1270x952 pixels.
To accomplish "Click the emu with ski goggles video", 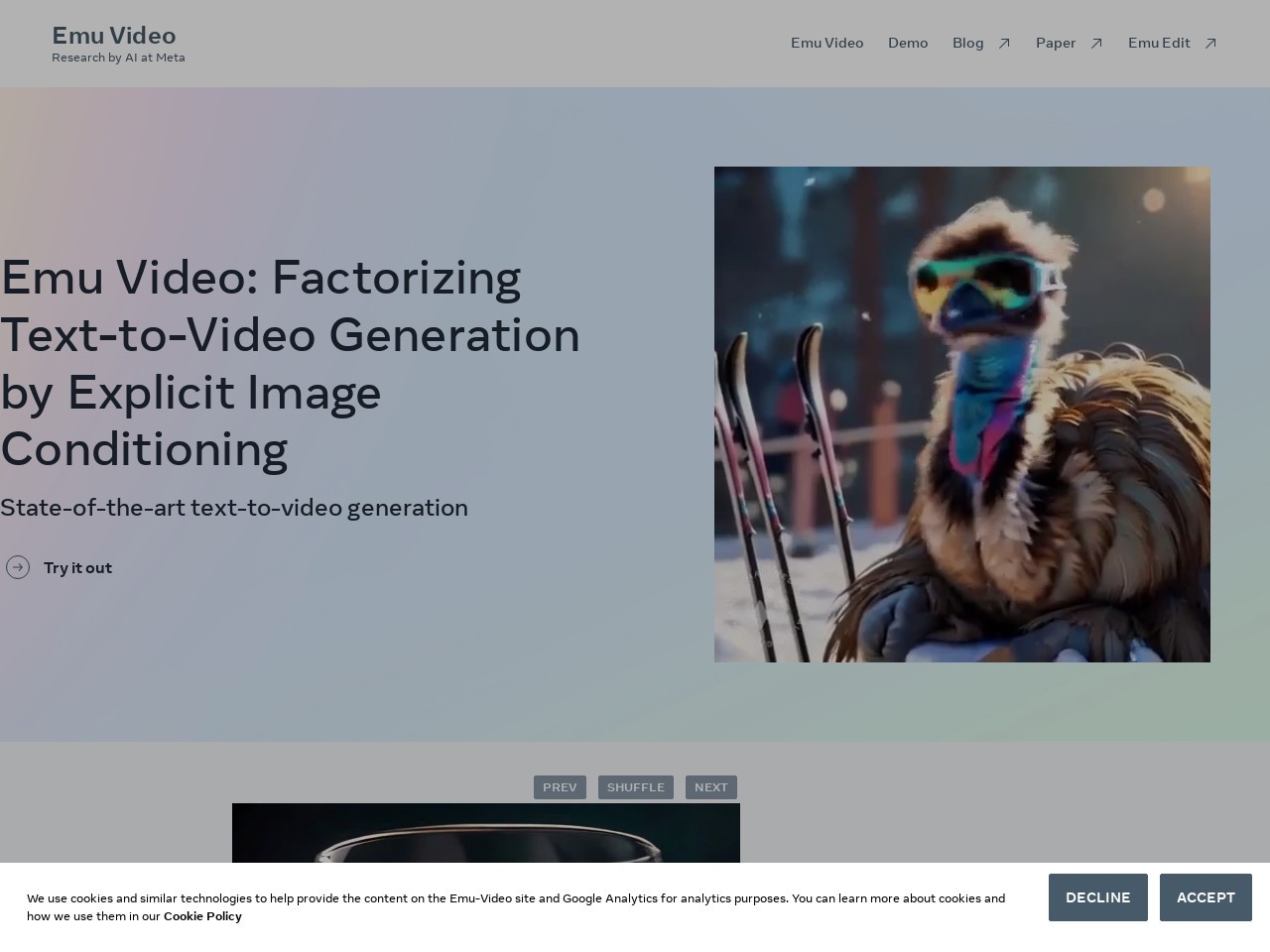I will [x=961, y=414].
